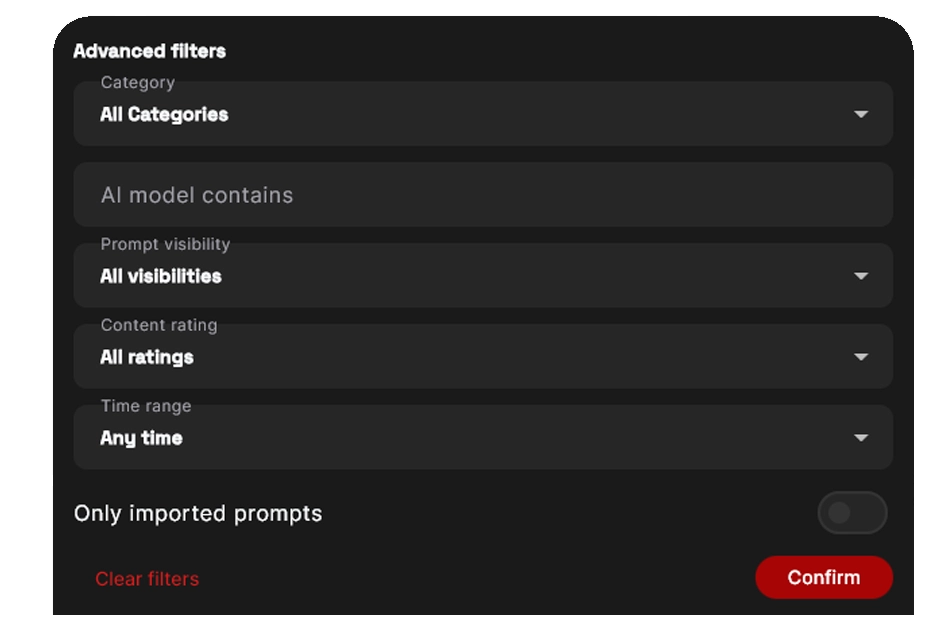The image size is (939, 639).
Task: Click the Advanced filters heading
Action: click(150, 51)
